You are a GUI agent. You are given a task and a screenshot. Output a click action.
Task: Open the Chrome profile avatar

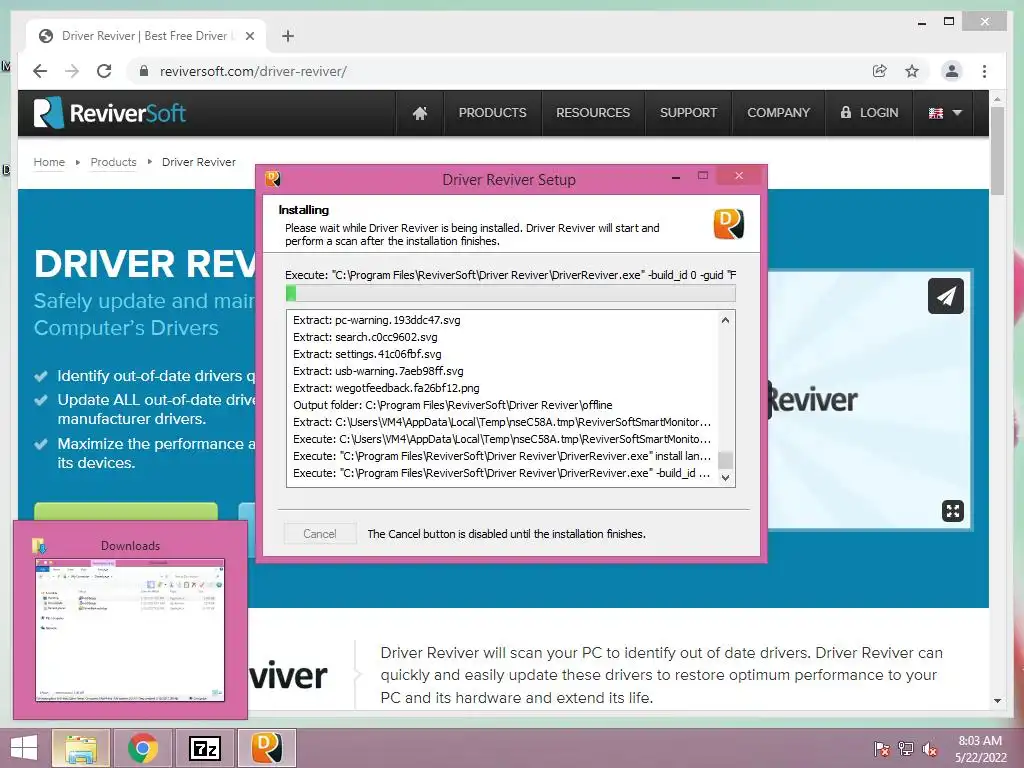(952, 71)
